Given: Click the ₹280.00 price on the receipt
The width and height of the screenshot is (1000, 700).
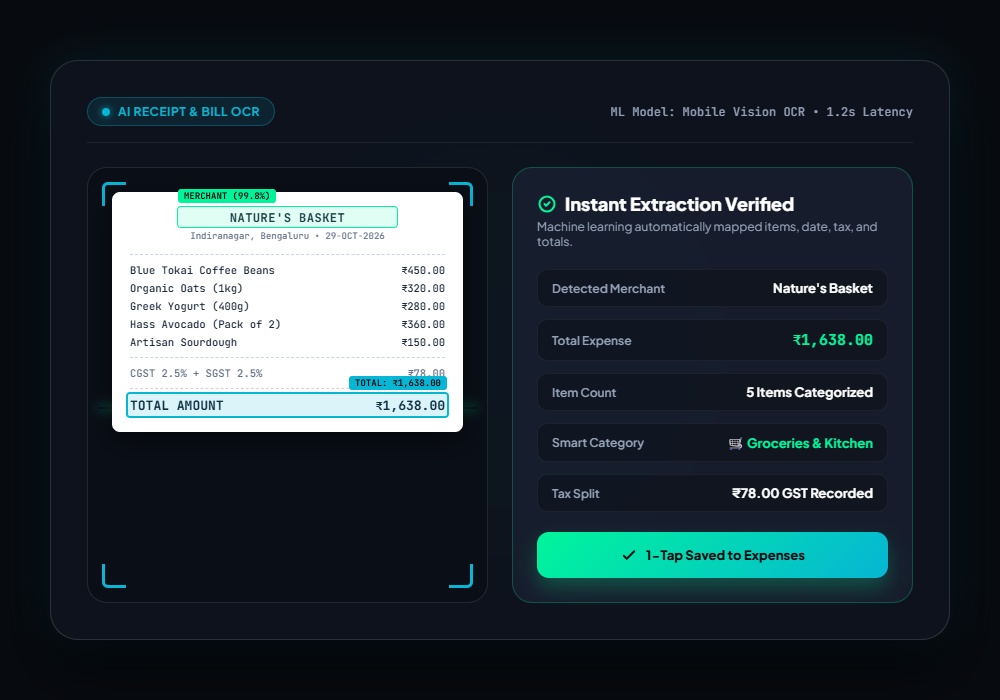Looking at the screenshot, I should 423,306.
